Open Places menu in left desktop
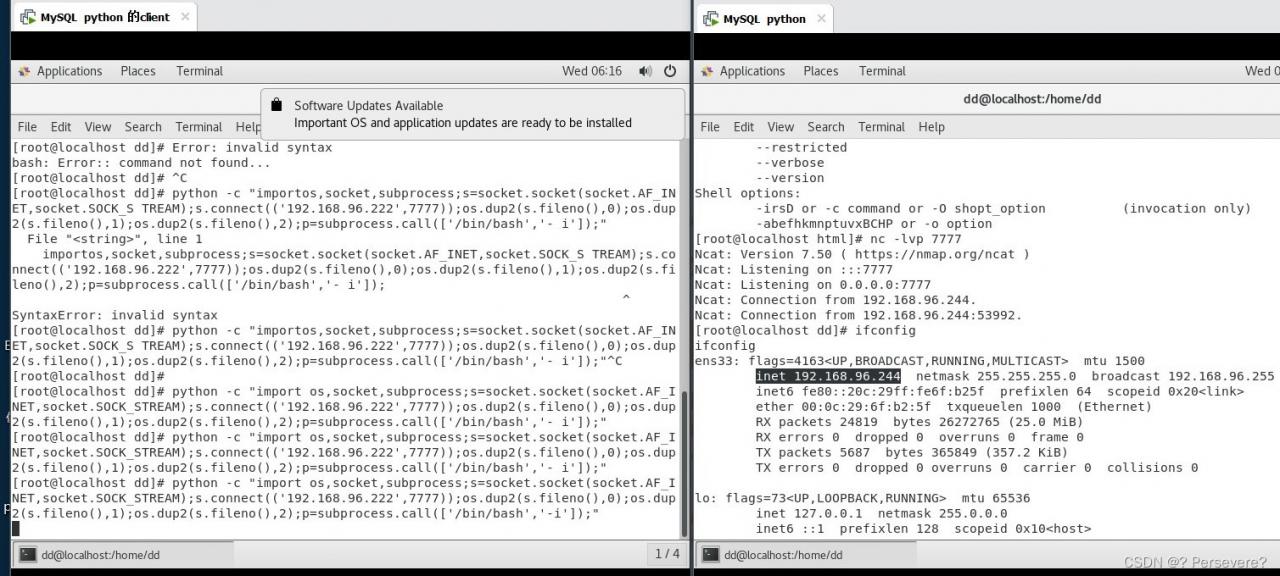This screenshot has width=1280, height=576. tap(138, 71)
